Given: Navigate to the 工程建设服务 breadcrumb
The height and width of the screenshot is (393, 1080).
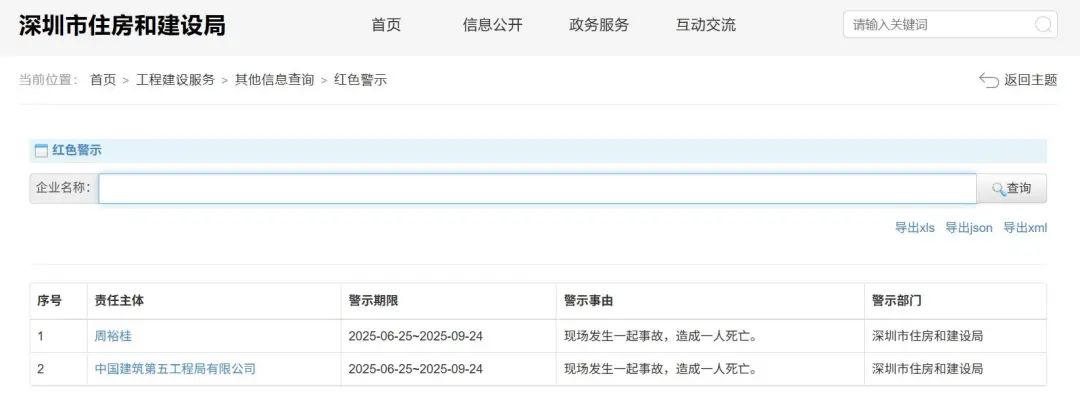Looking at the screenshot, I should (x=176, y=80).
